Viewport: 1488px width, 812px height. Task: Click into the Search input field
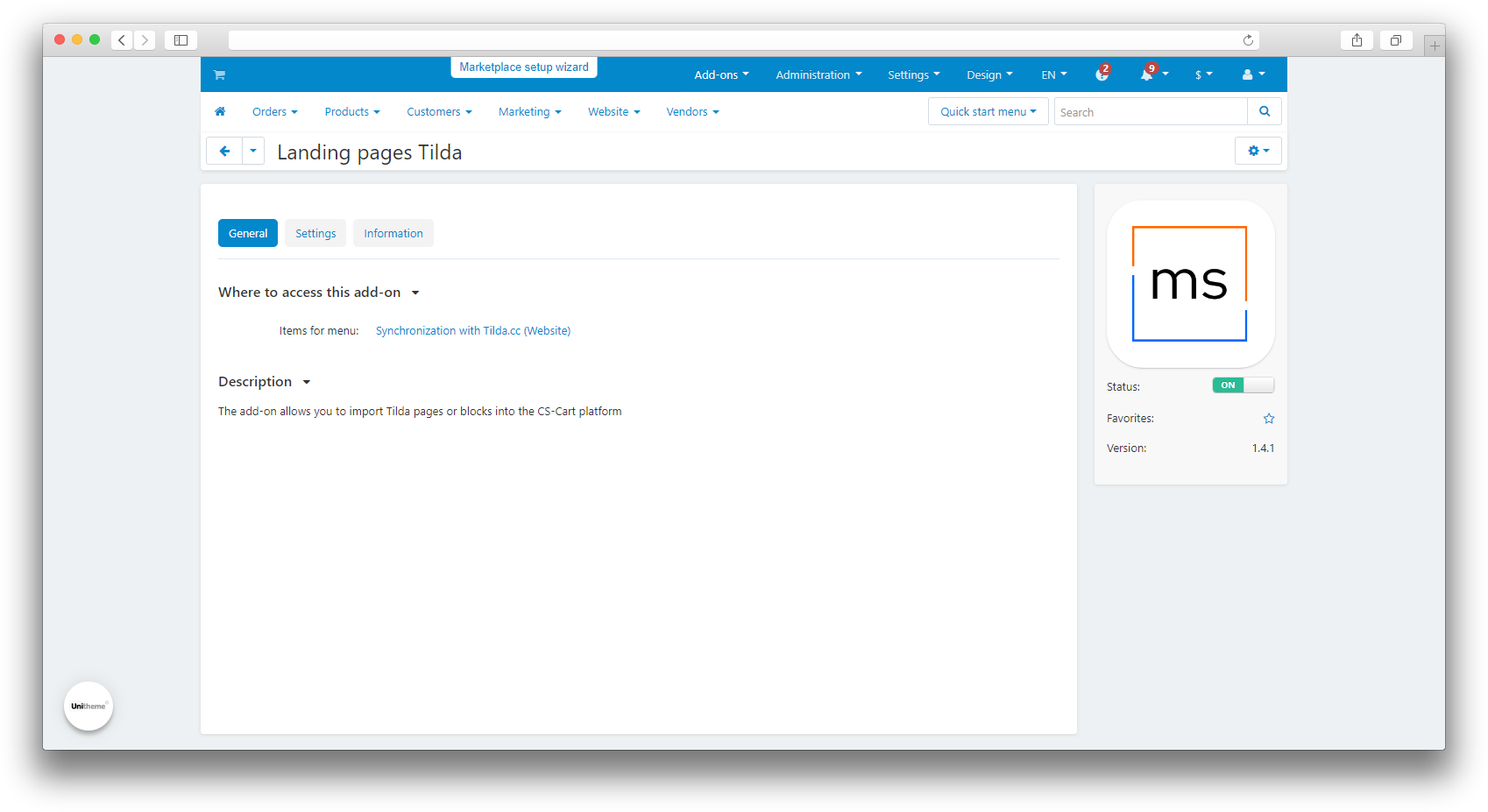[x=1150, y=112]
